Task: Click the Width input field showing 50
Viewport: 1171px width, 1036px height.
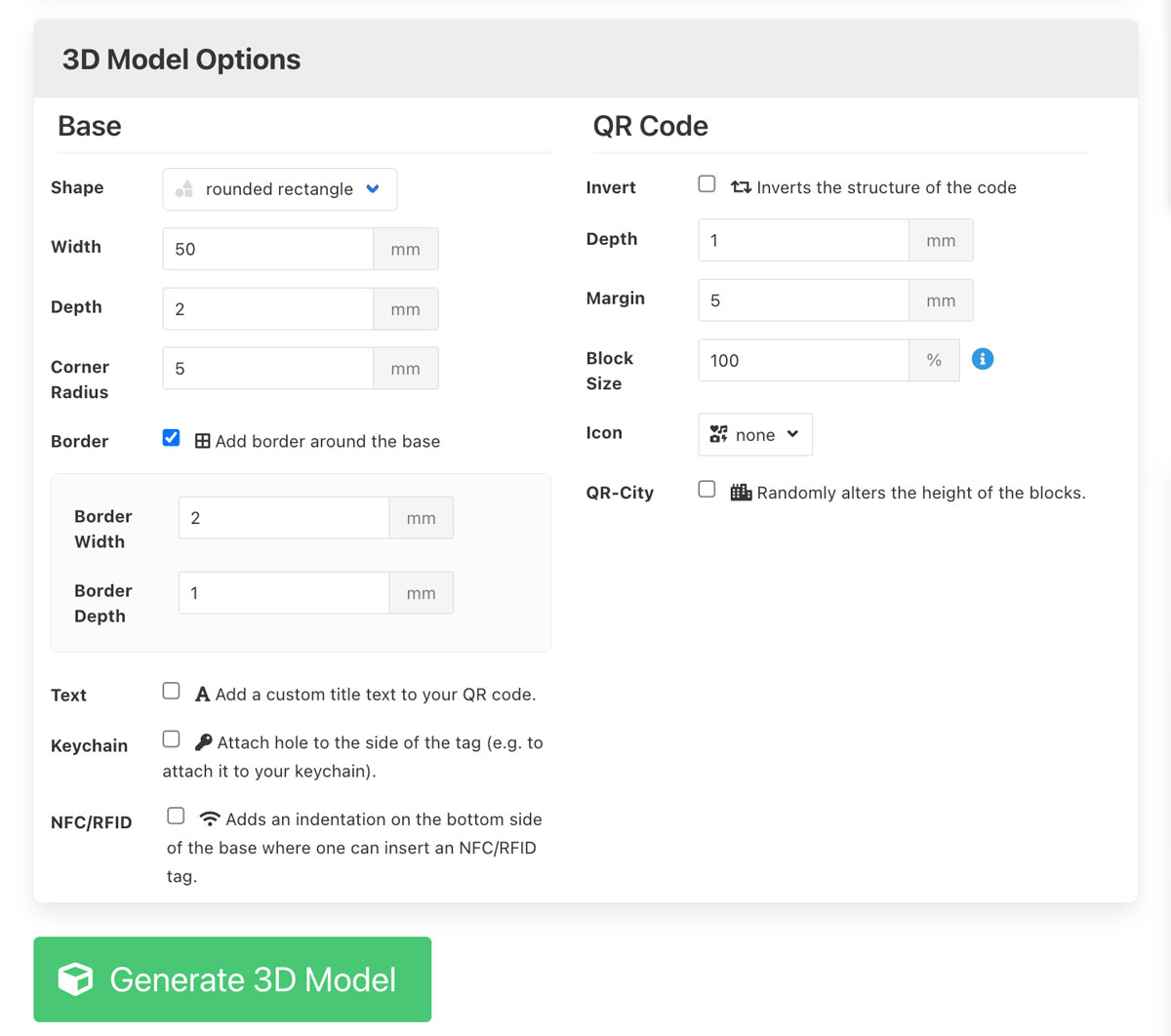Action: 267,249
